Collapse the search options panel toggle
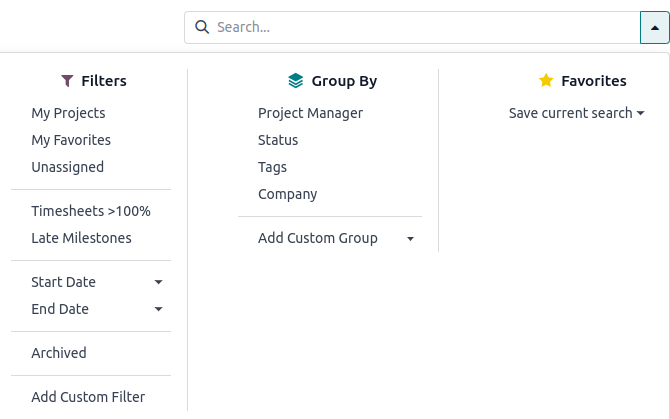The height and width of the screenshot is (419, 670). click(654, 27)
